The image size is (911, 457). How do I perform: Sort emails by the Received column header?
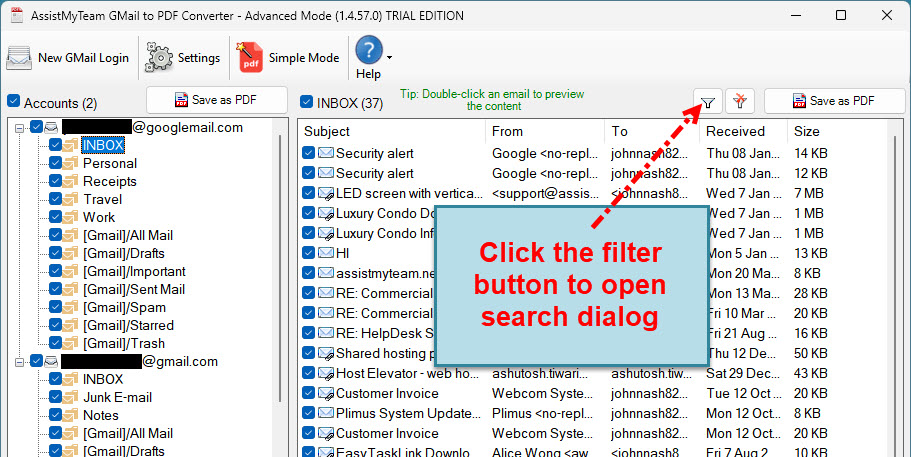[735, 131]
